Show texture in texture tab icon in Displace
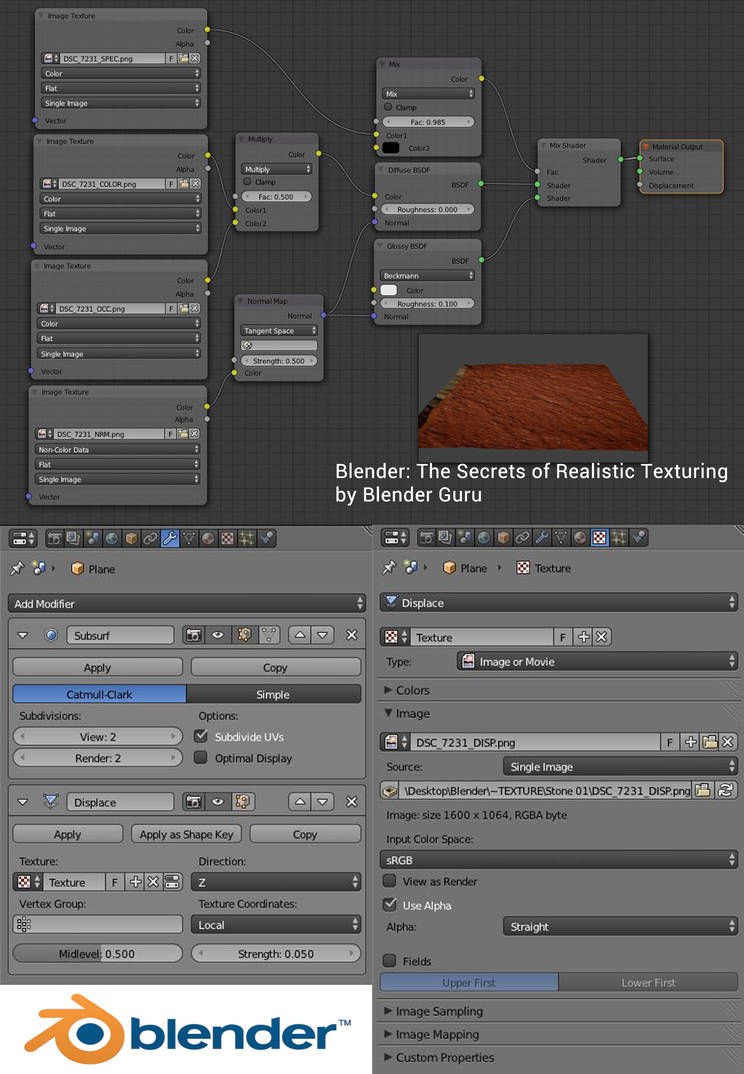 [172, 882]
